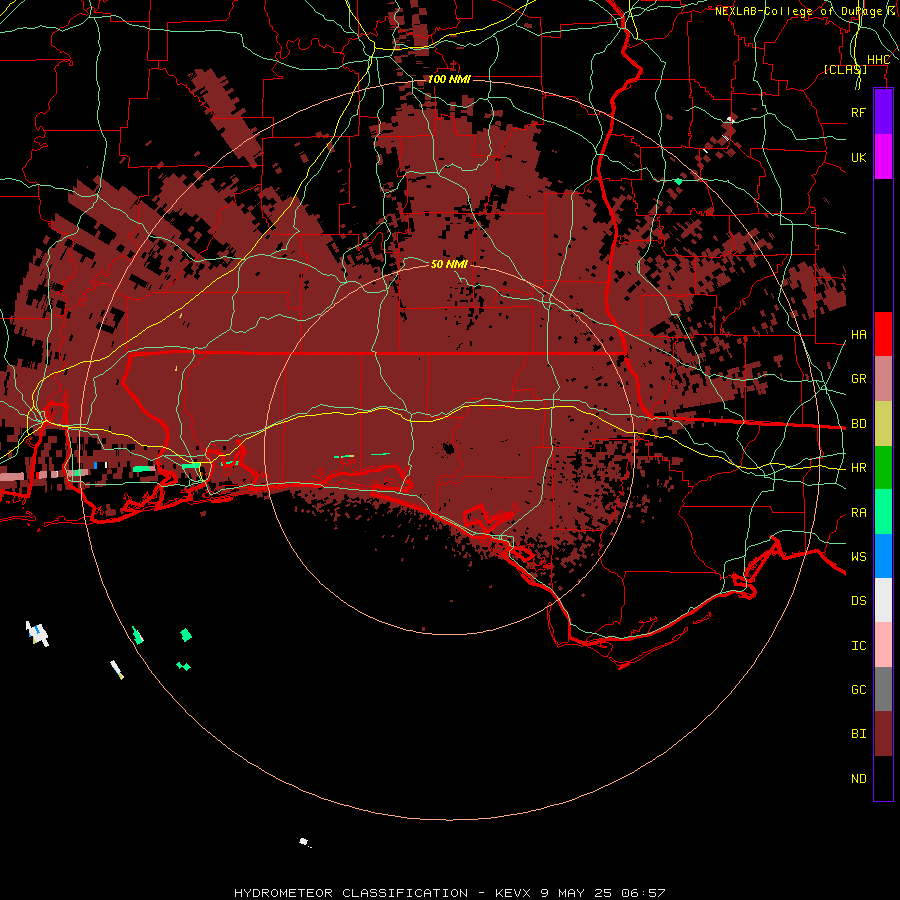The image size is (900, 900).
Task: Click the white DS legend swatch
Action: tap(883, 600)
